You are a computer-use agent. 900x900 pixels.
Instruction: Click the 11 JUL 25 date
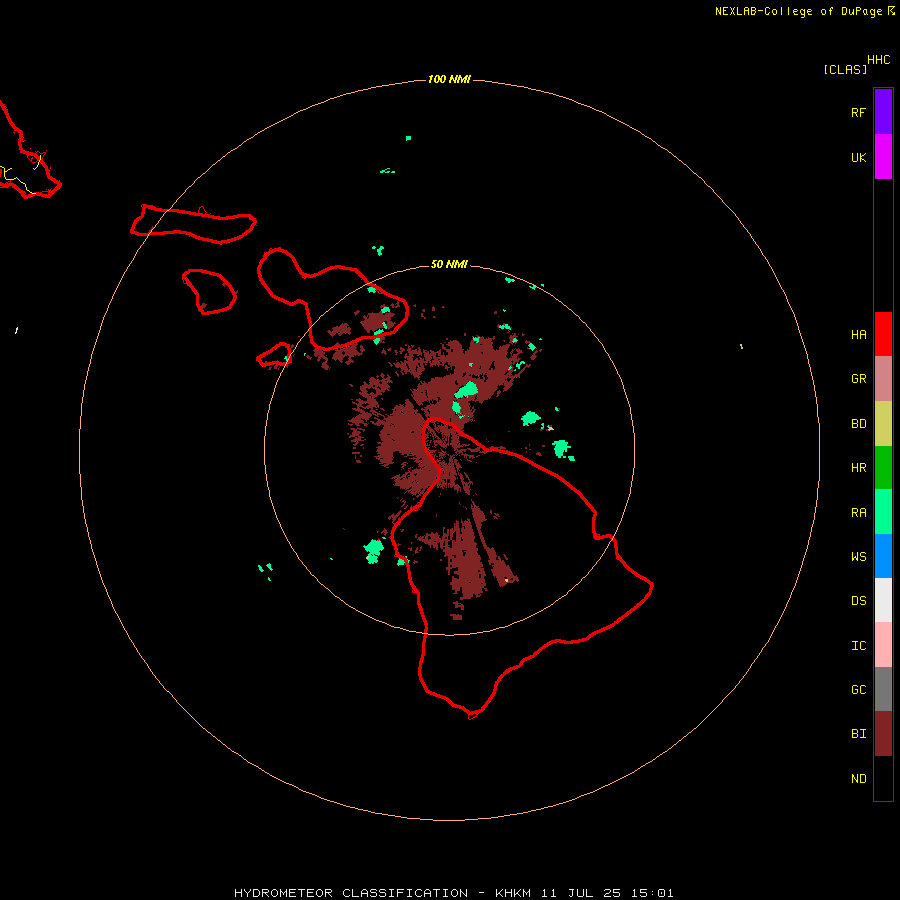pyautogui.click(x=581, y=893)
